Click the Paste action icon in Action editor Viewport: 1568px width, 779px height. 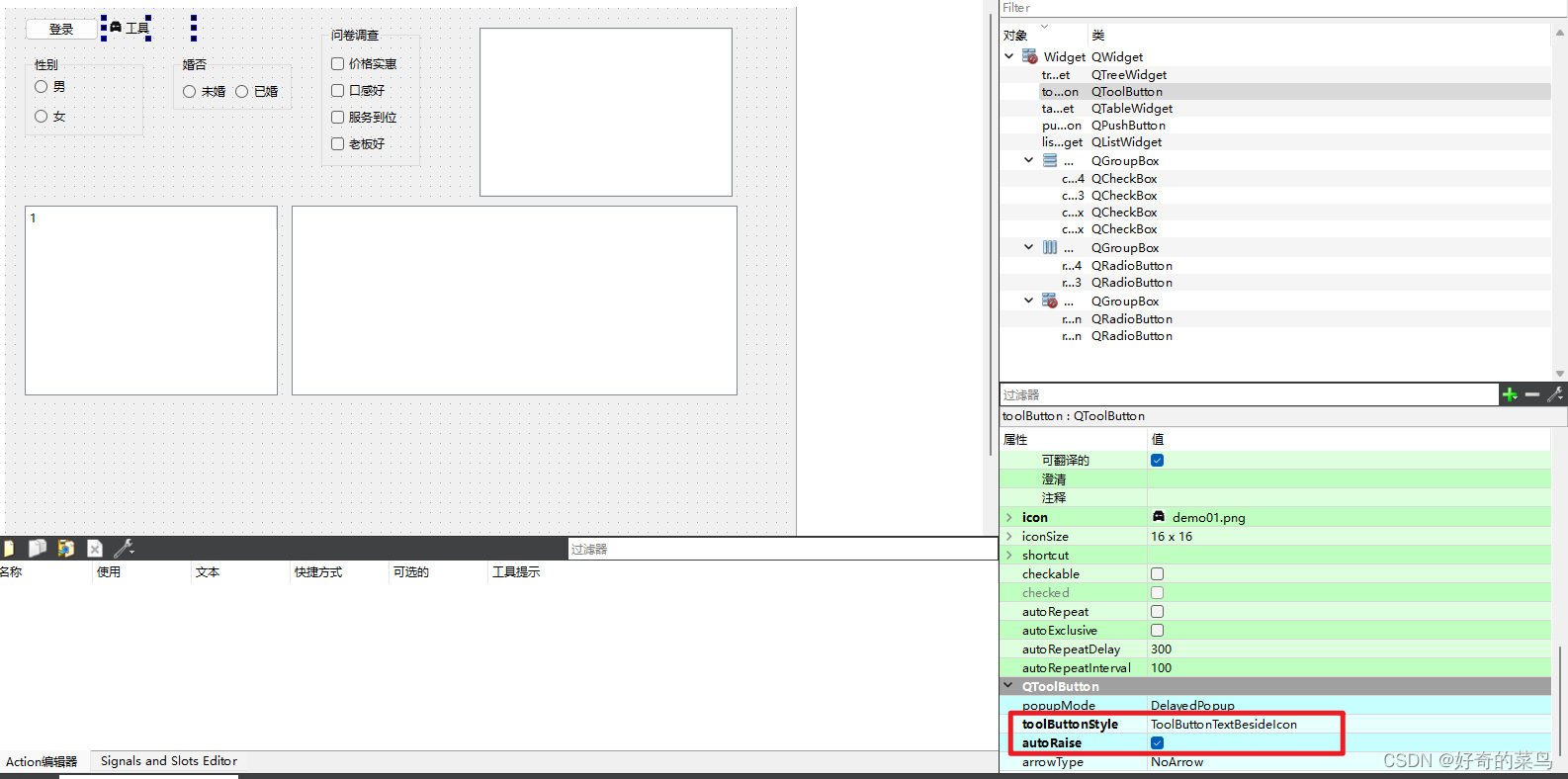tap(66, 548)
